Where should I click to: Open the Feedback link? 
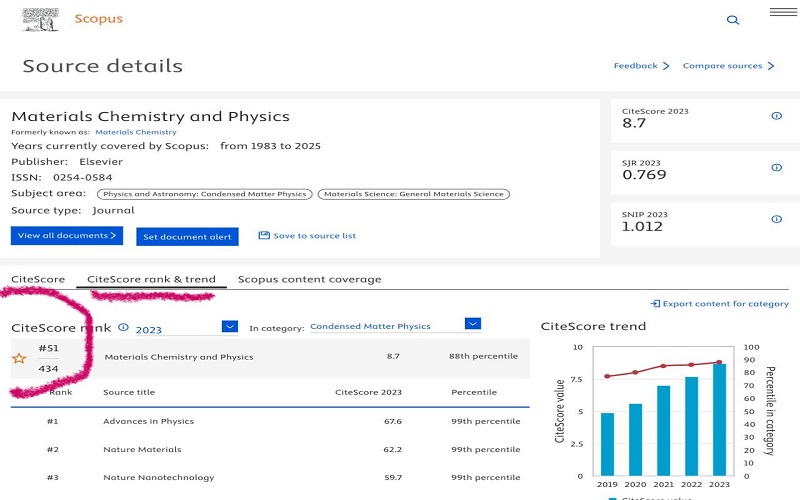(x=642, y=66)
